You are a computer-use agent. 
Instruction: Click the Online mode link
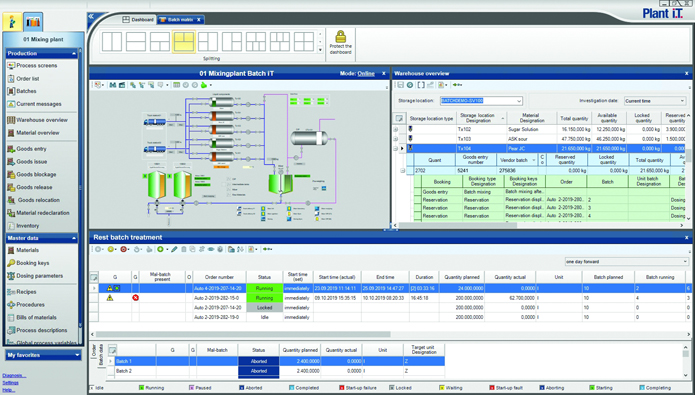(366, 74)
